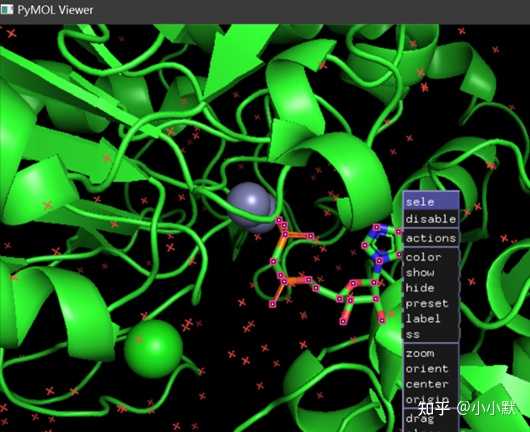Select 'hide' in the selection menu
530x432 pixels.
click(431, 288)
